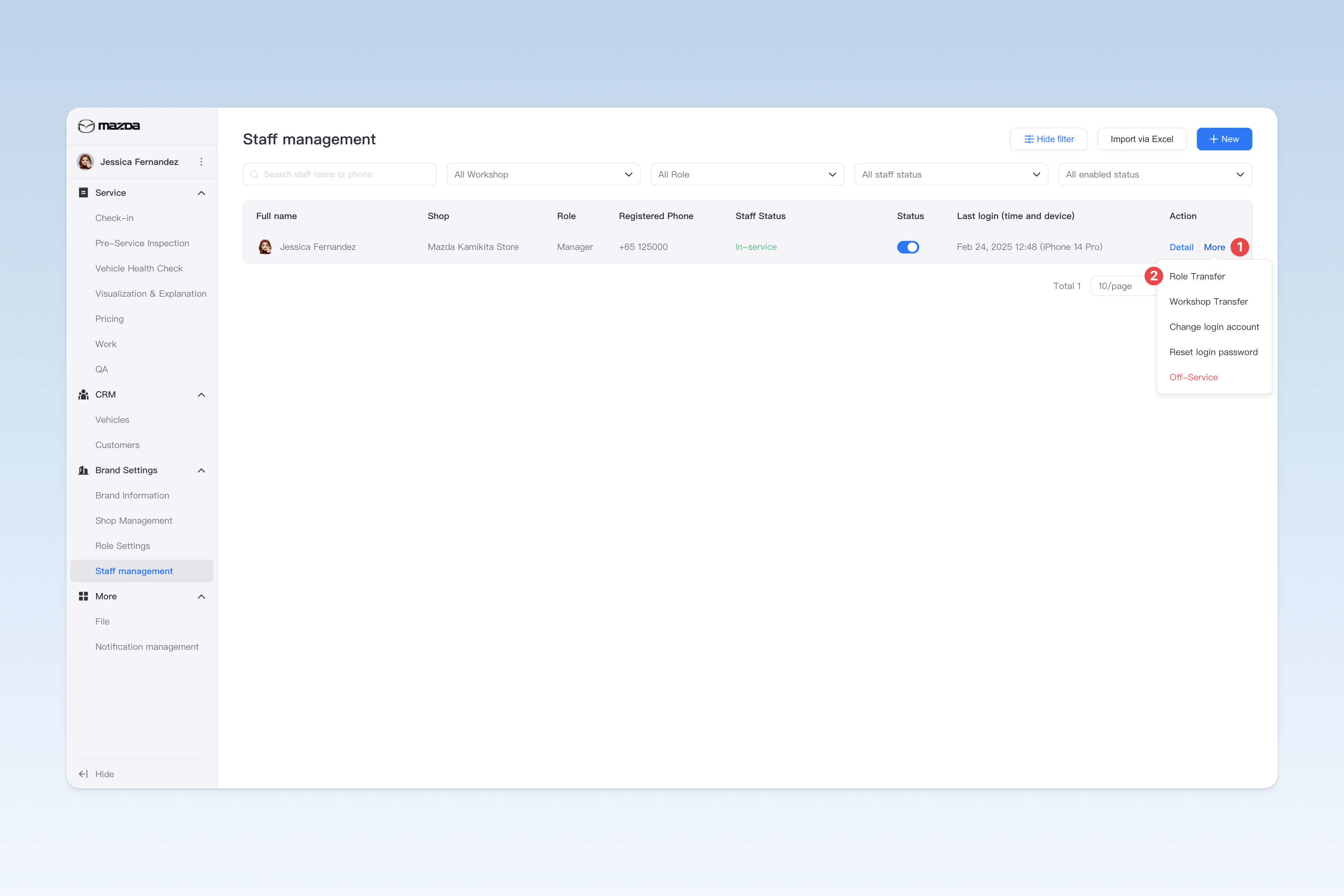Select the red Off-Service menu option
The height and width of the screenshot is (896, 1344).
tap(1193, 378)
